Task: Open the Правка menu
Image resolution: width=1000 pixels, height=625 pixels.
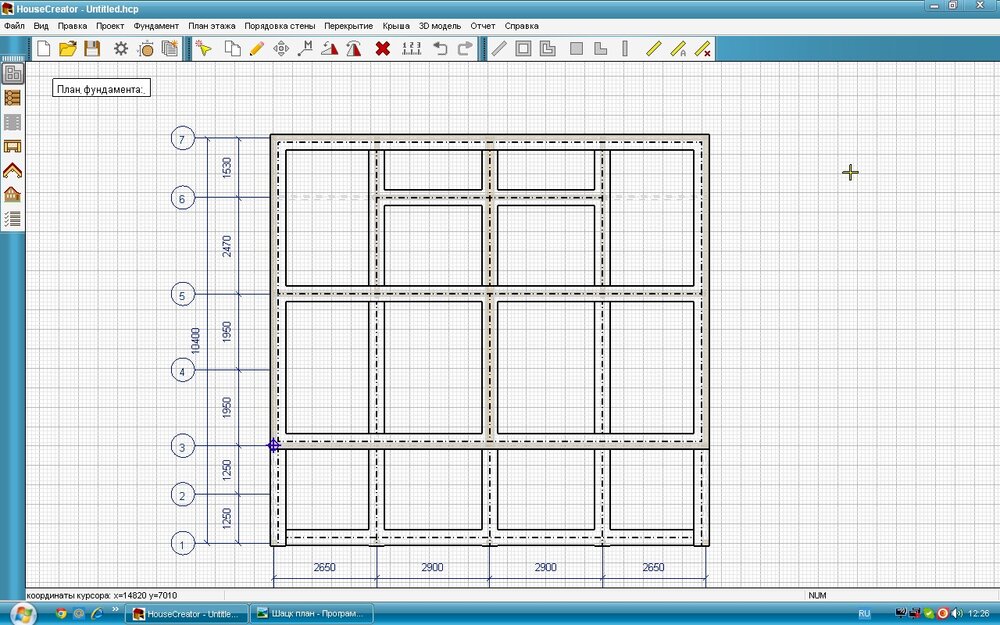Action: click(x=72, y=26)
